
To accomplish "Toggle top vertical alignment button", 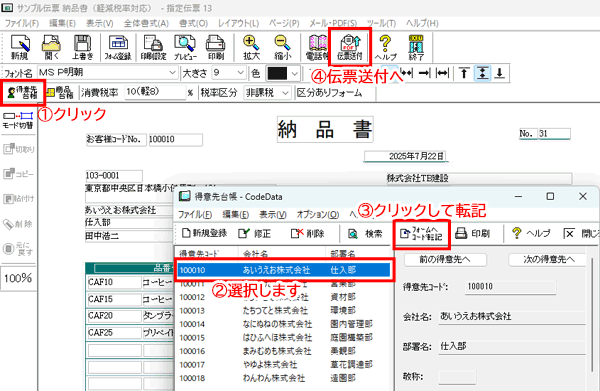I will 464,73.
